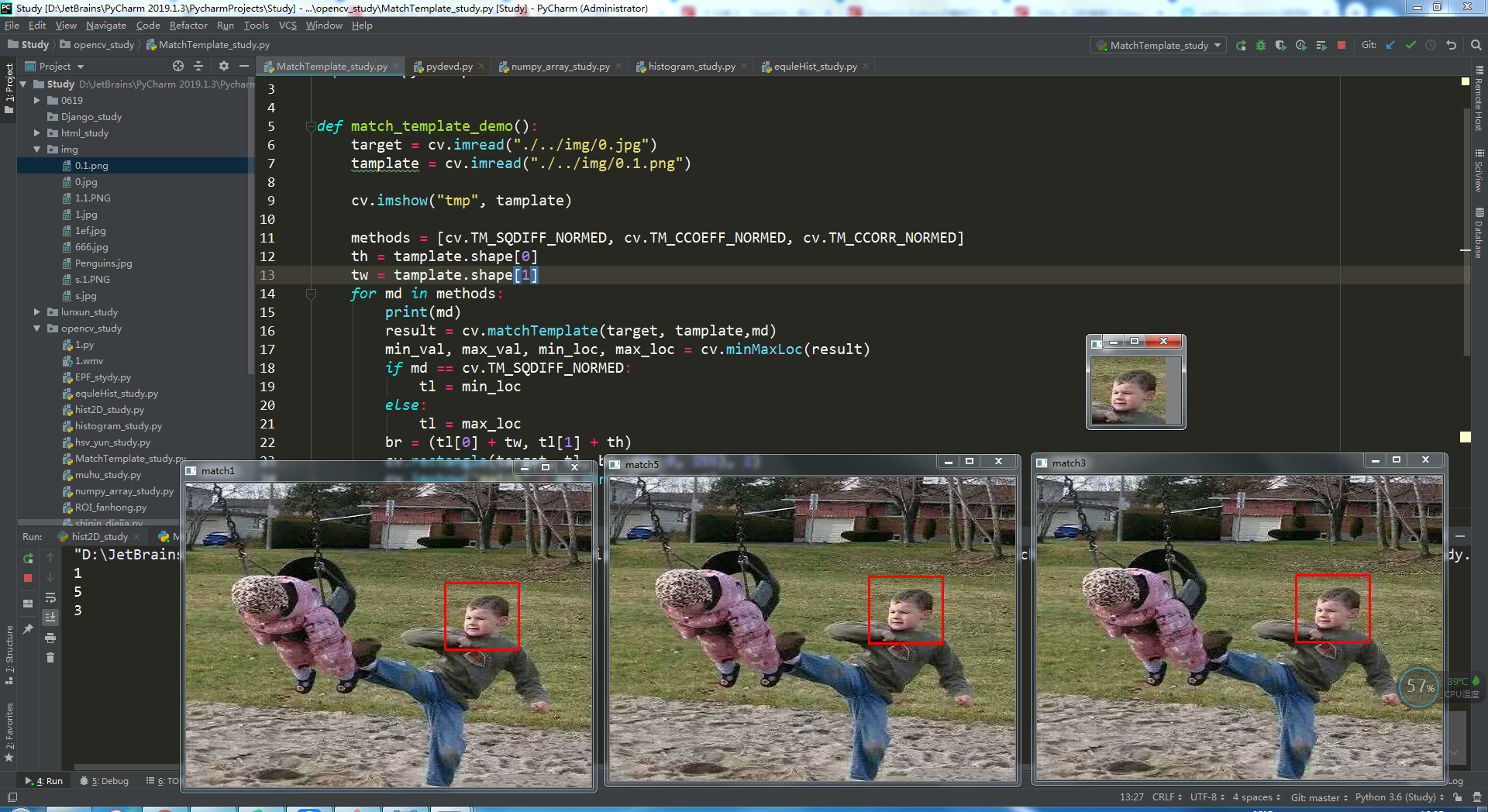Open Project panel settings gear
The height and width of the screenshot is (812, 1488).
pyautogui.click(x=223, y=66)
